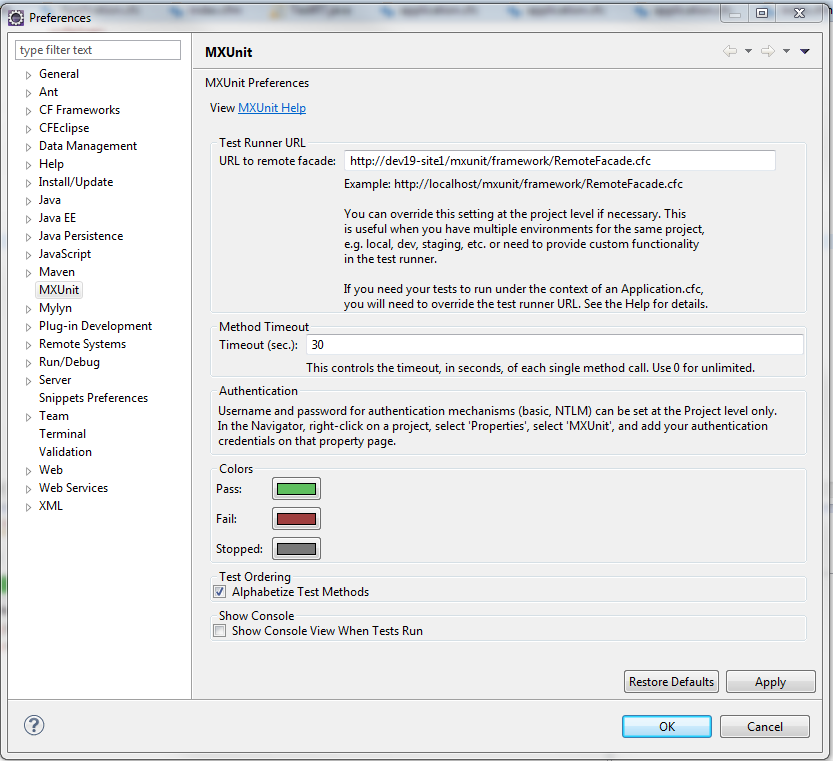
Task: Select the Web tree item label
Action: (x=50, y=470)
